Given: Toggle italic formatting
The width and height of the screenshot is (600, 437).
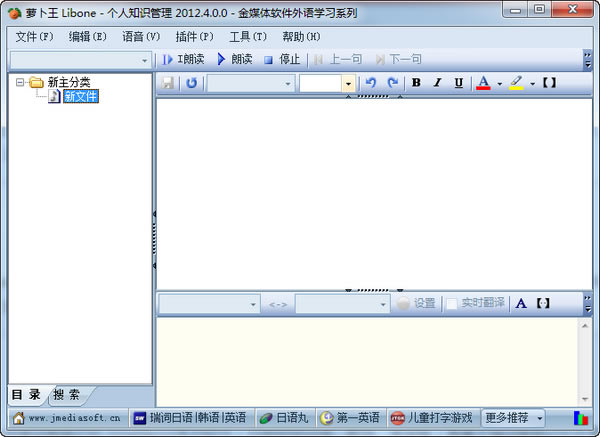Looking at the screenshot, I should coord(437,83).
